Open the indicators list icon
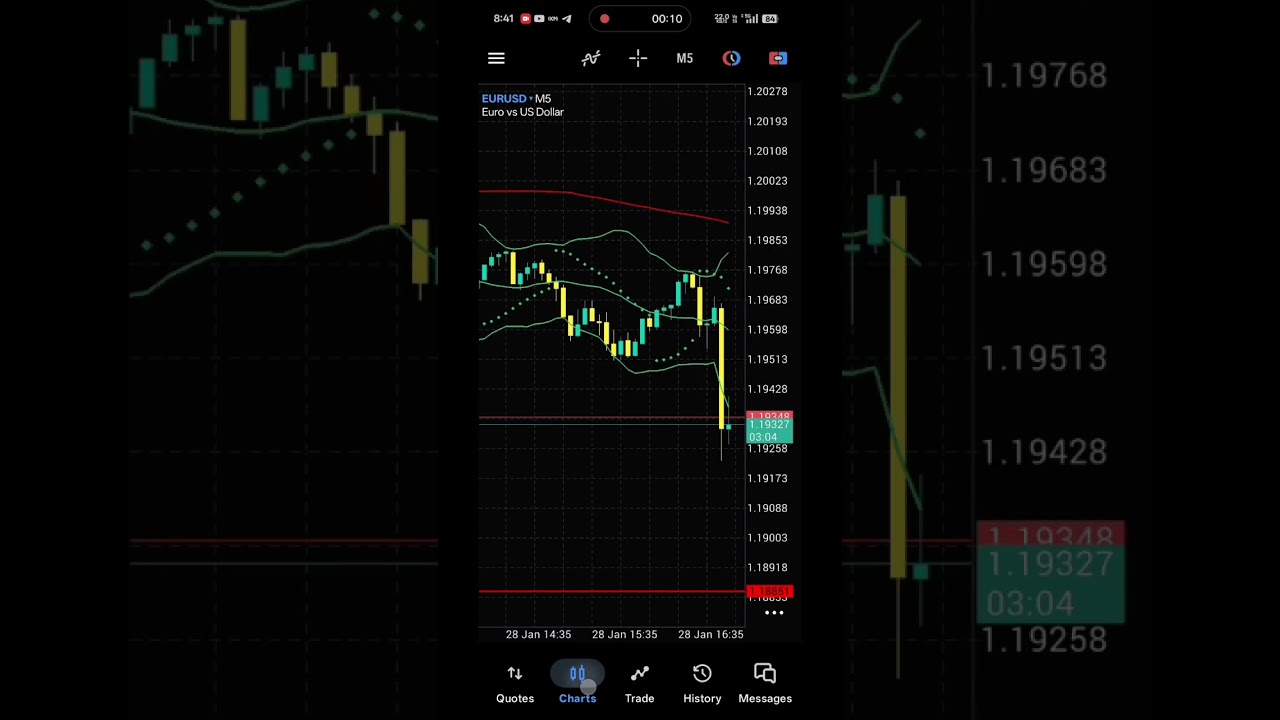The height and width of the screenshot is (720, 1280). (x=591, y=58)
